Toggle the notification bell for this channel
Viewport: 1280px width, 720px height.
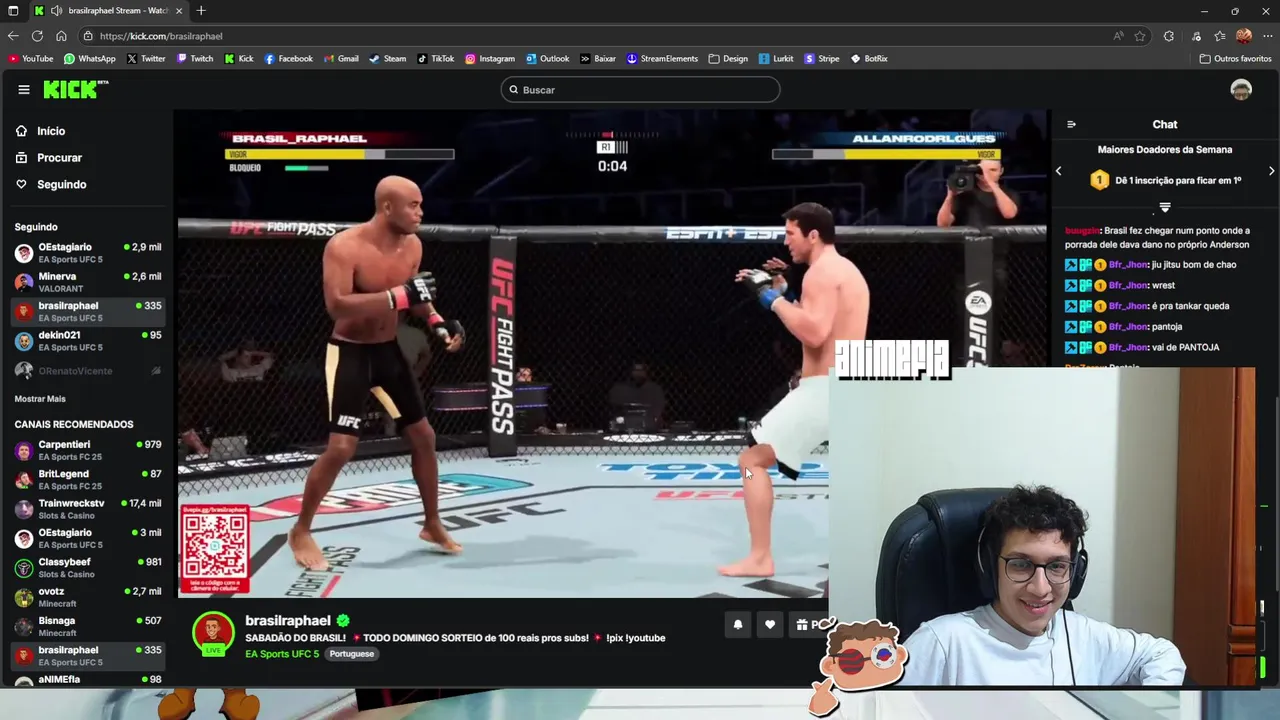click(x=738, y=624)
